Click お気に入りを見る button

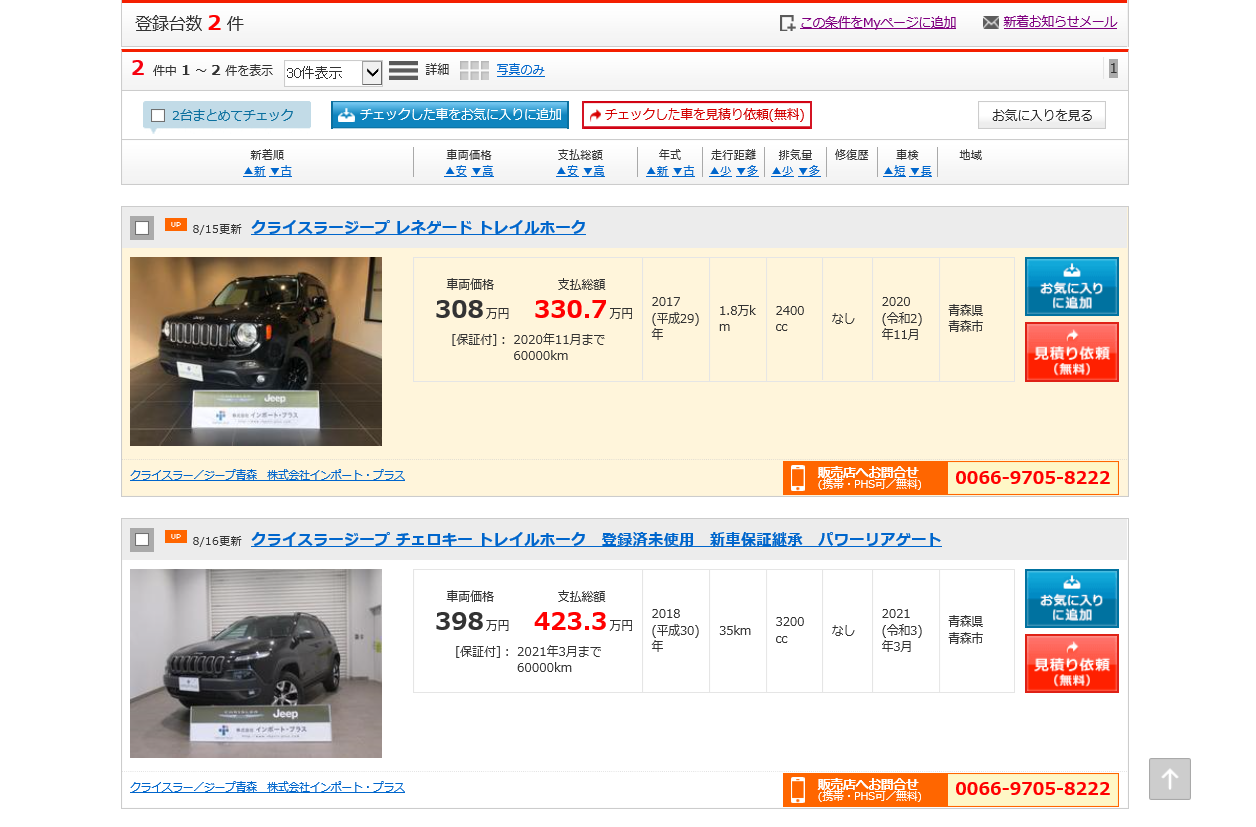(1042, 115)
